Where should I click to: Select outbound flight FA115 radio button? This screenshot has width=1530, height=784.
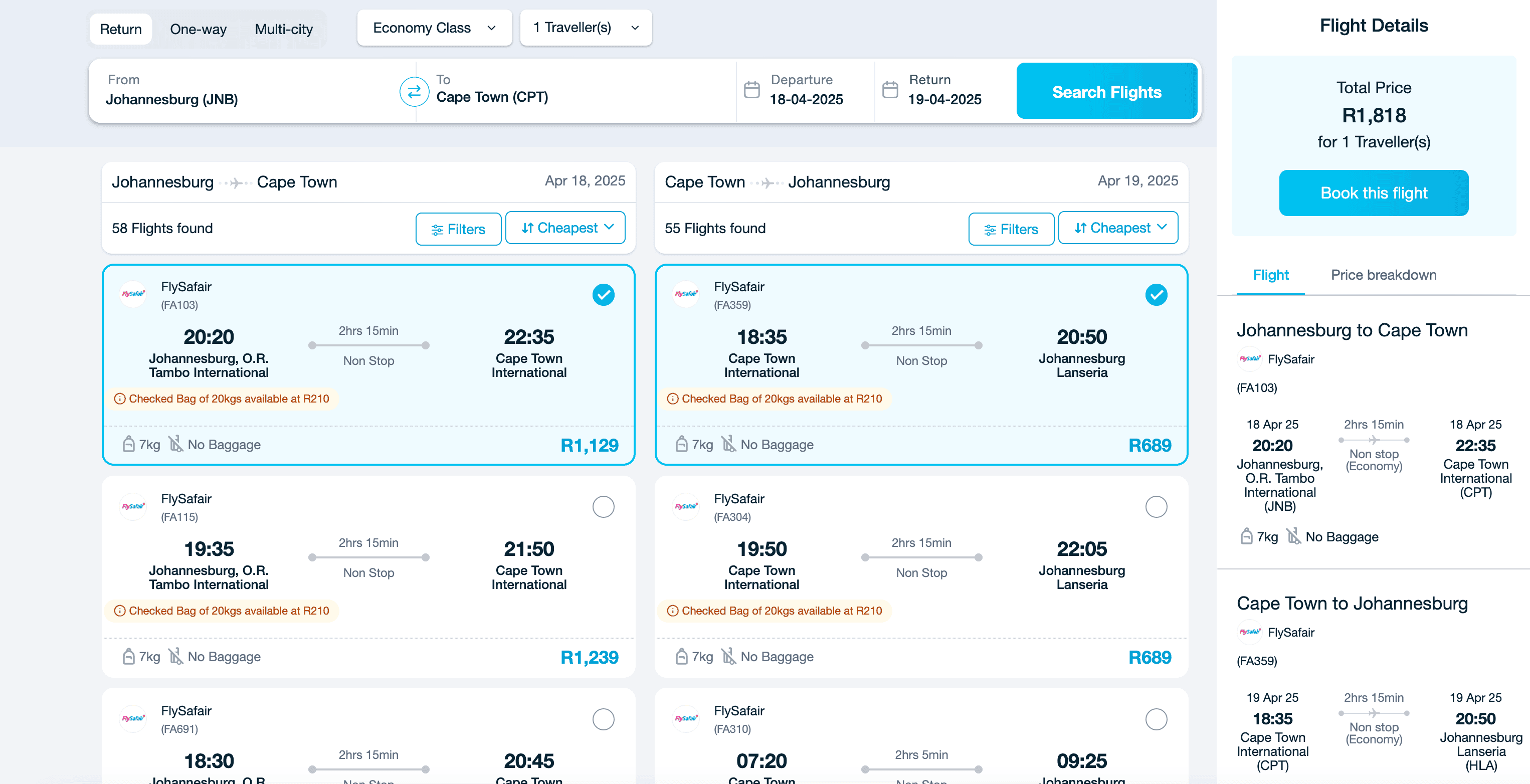[604, 507]
